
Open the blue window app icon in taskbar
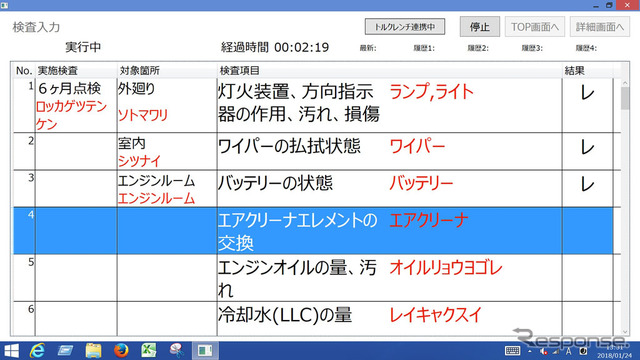65,351
